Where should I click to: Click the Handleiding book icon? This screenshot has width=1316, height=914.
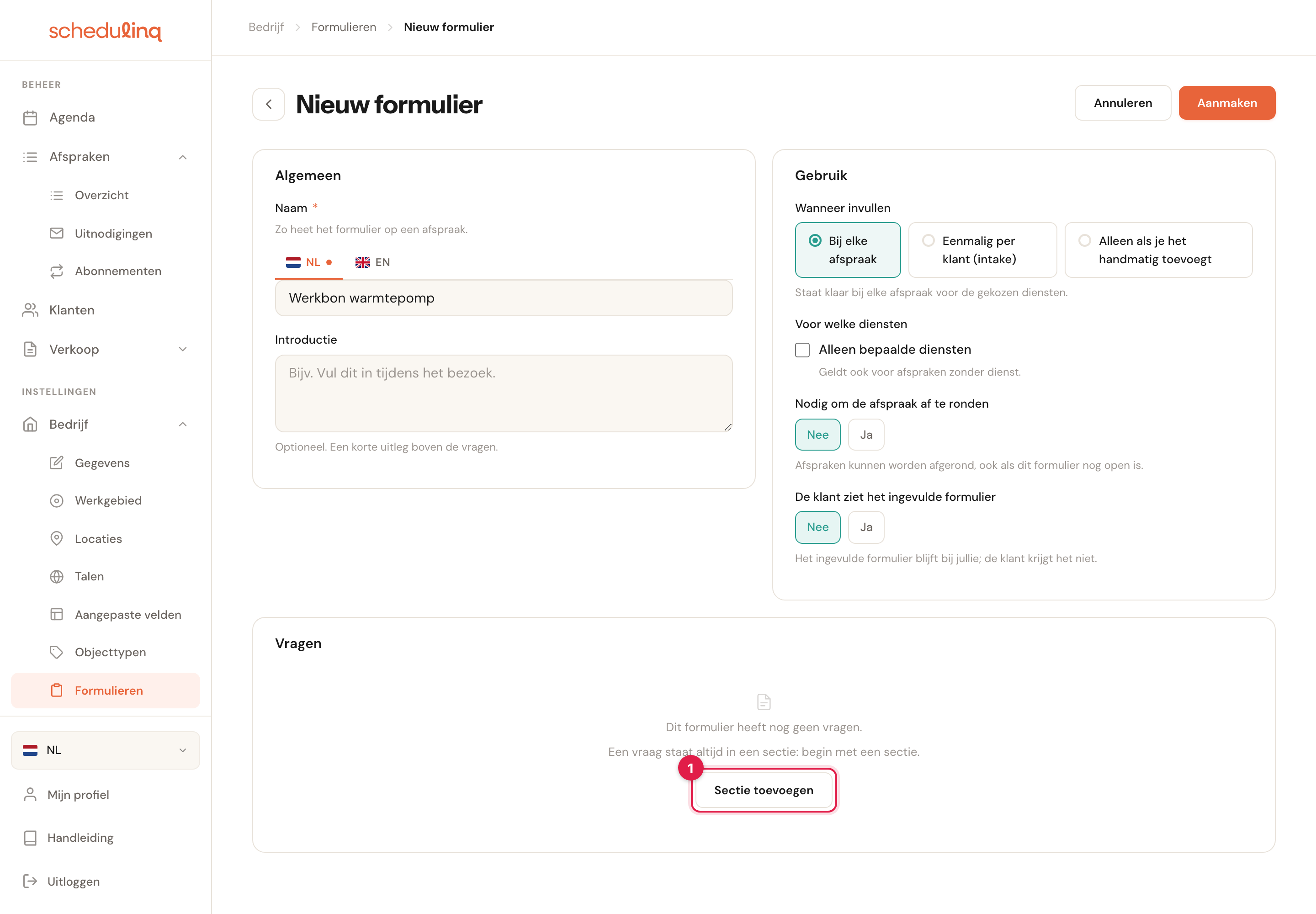pos(30,838)
